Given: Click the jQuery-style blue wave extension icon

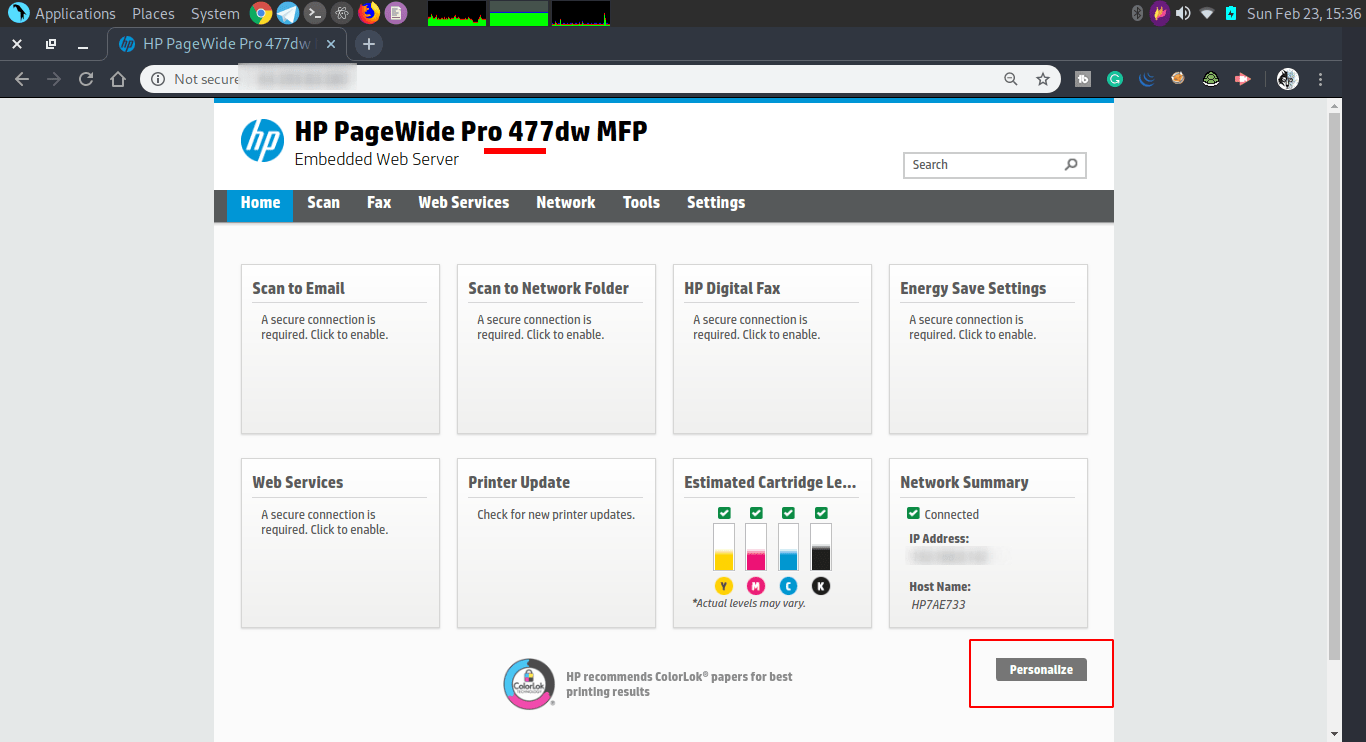Looking at the screenshot, I should (x=1147, y=79).
